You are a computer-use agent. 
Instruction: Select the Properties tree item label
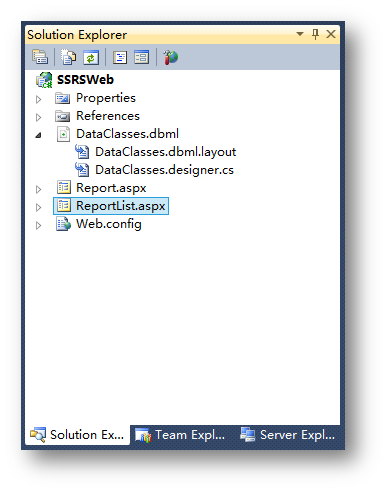(x=106, y=98)
